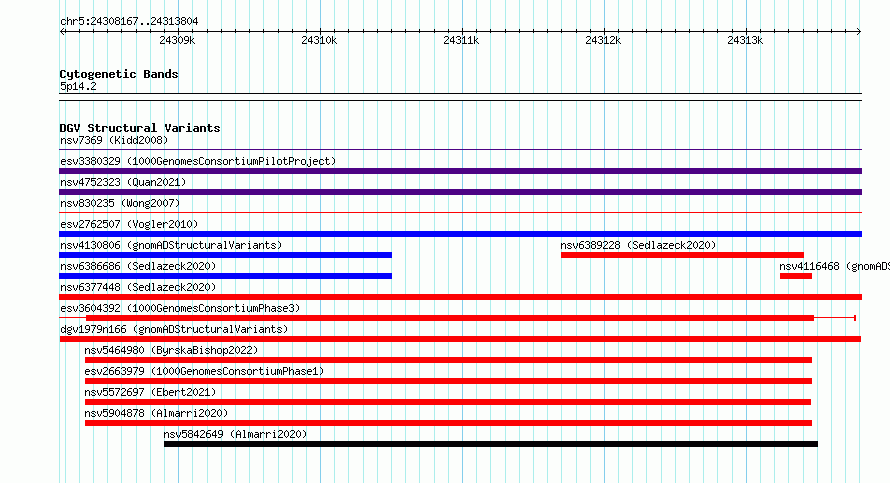Click the nsv4752323 (Quan2021) label
The width and height of the screenshot is (890, 483).
pos(123,182)
